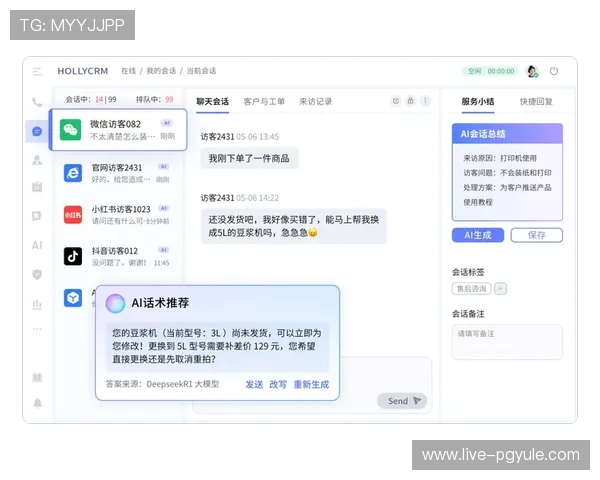Click the 售后咨询 conversation tag

tap(471, 289)
